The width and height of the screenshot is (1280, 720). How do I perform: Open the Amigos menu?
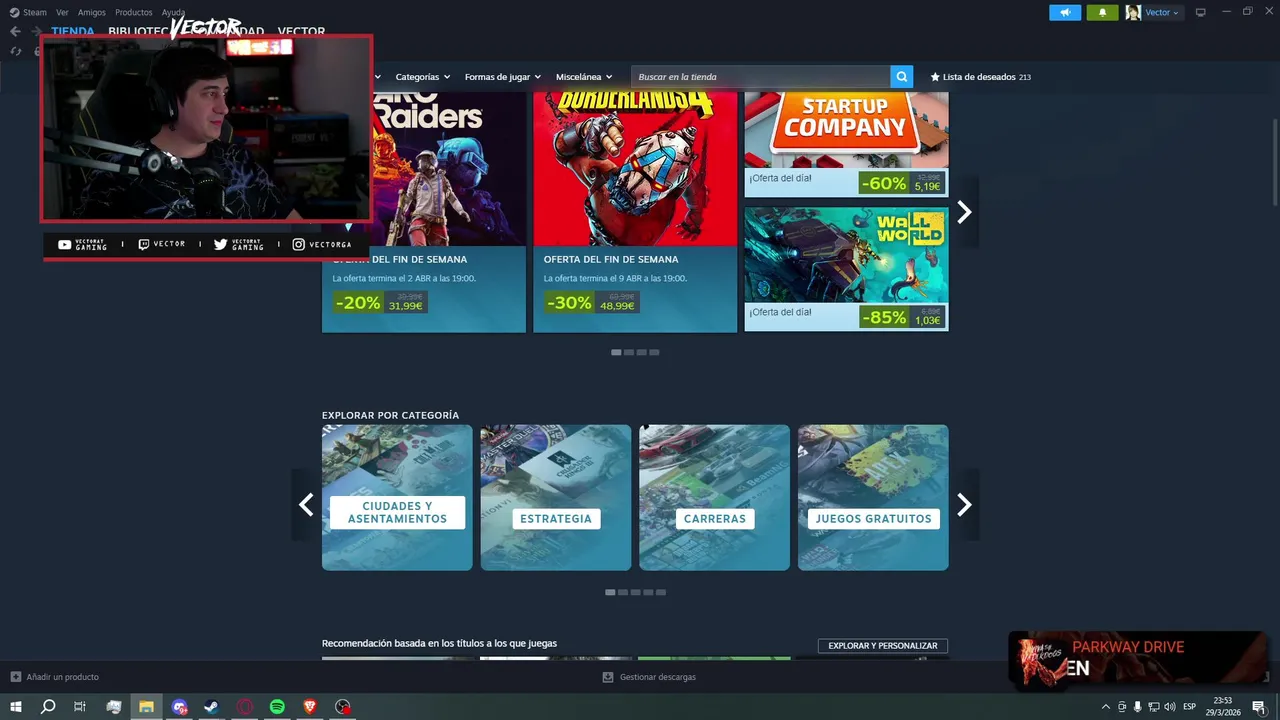tap(92, 12)
